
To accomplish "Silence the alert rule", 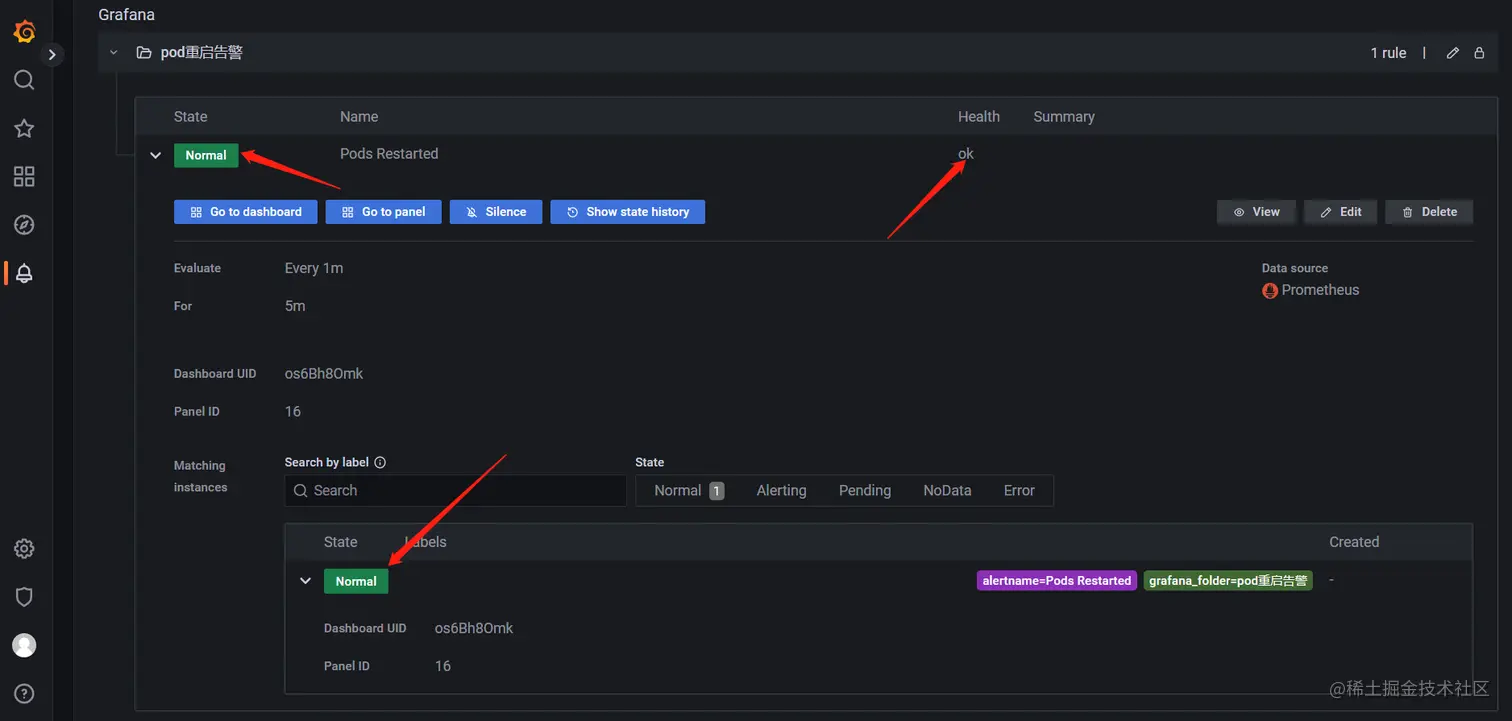I will 496,212.
